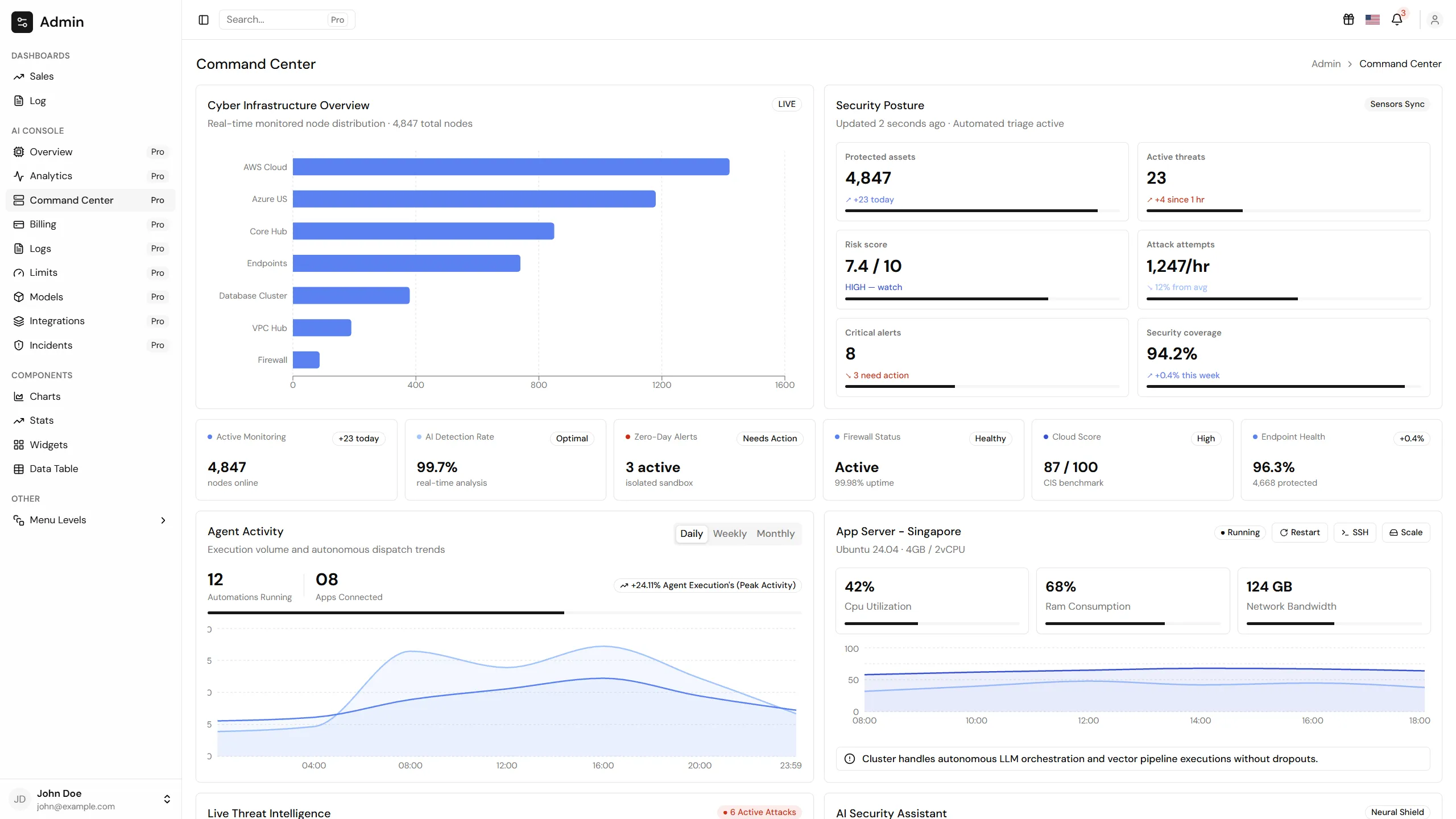This screenshot has height=819, width=1456.
Task: Switch Agent Activity to Monthly
Action: click(775, 533)
